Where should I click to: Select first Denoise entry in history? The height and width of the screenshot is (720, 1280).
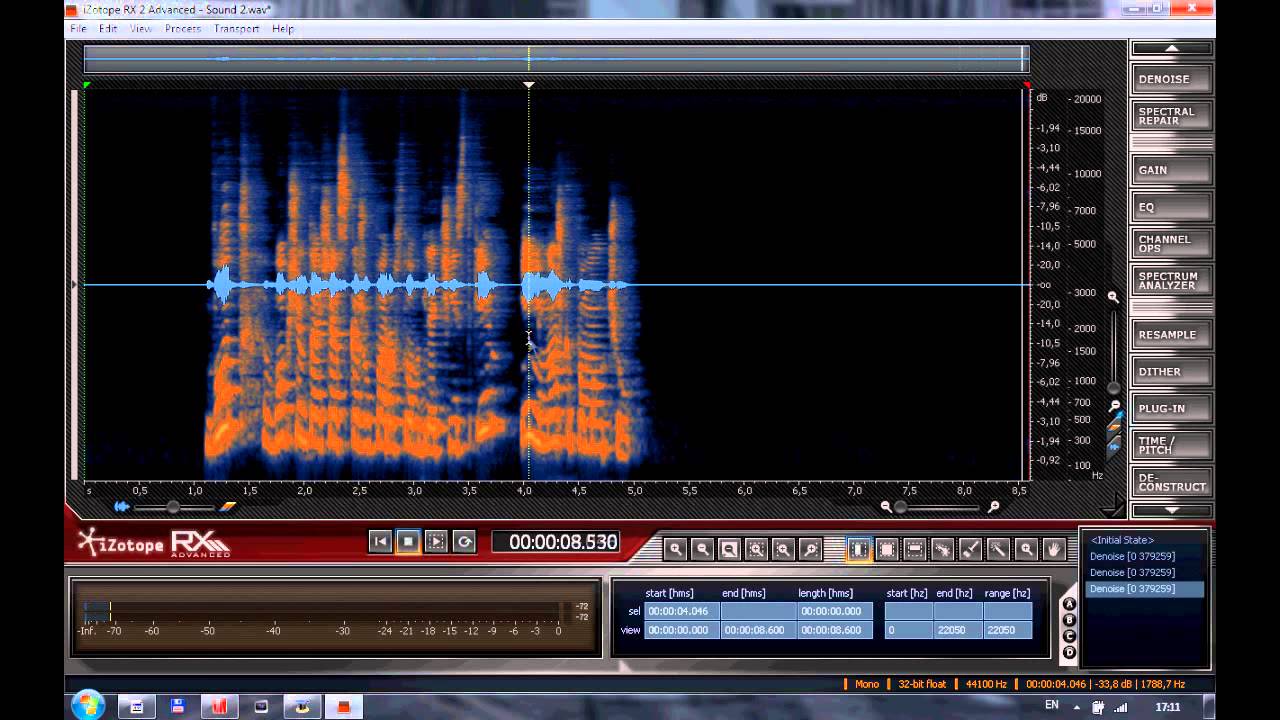tap(1132, 556)
